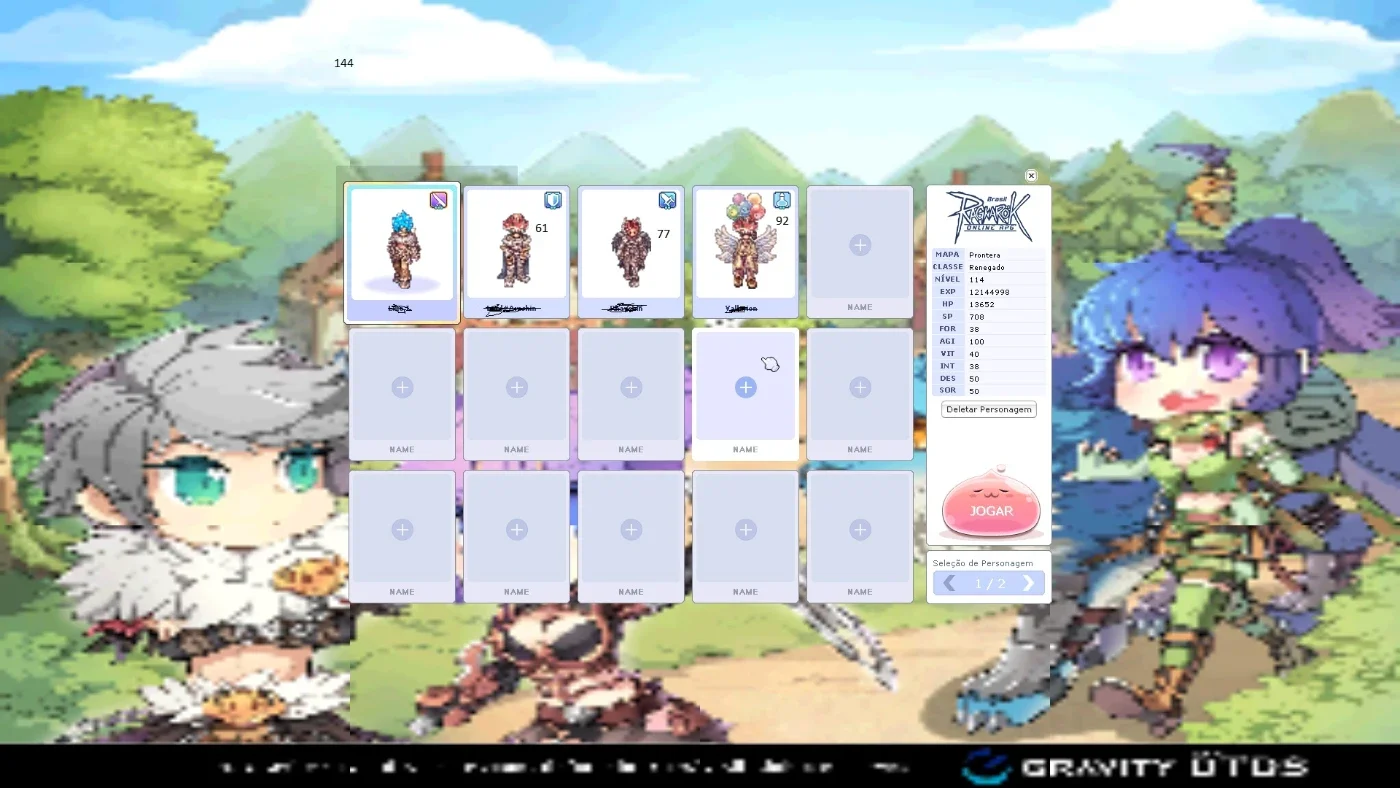Close the character info panel with X

pyautogui.click(x=1031, y=176)
